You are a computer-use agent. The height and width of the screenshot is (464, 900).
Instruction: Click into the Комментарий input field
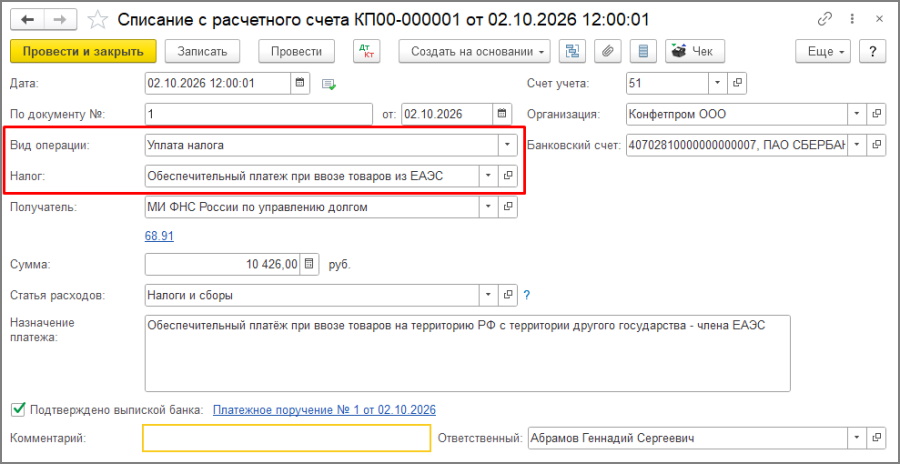[286, 438]
